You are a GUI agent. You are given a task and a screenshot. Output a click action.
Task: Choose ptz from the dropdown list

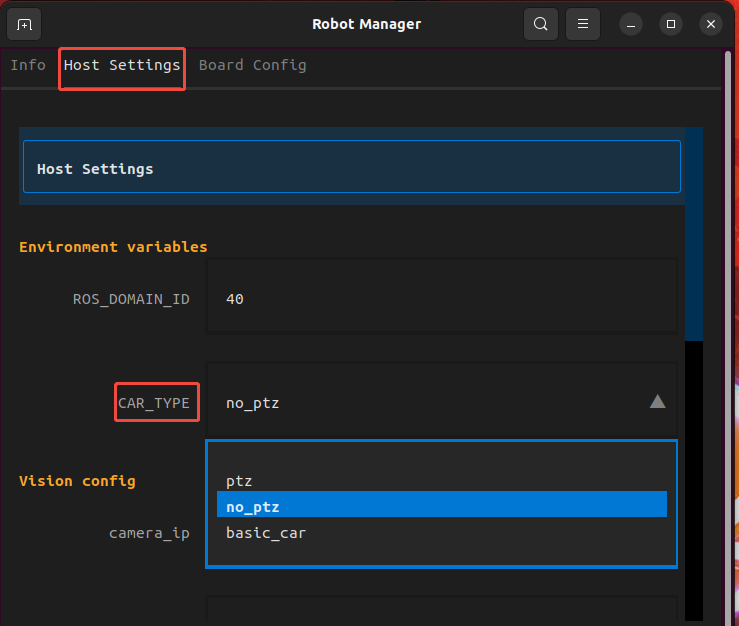[442, 481]
